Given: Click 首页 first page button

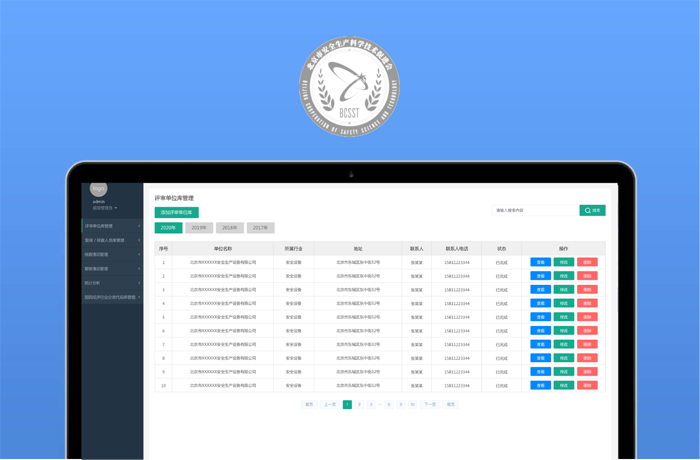Looking at the screenshot, I should 309,404.
